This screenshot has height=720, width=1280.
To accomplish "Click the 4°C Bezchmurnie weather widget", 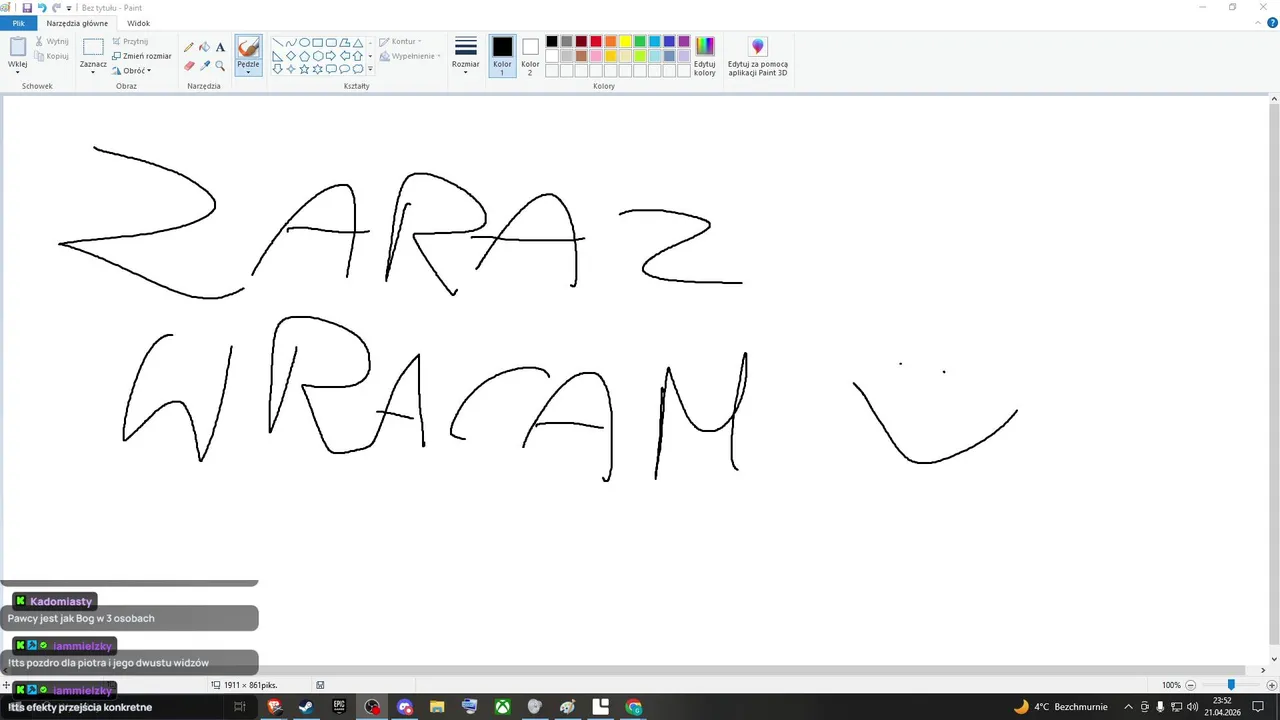I will point(1060,707).
